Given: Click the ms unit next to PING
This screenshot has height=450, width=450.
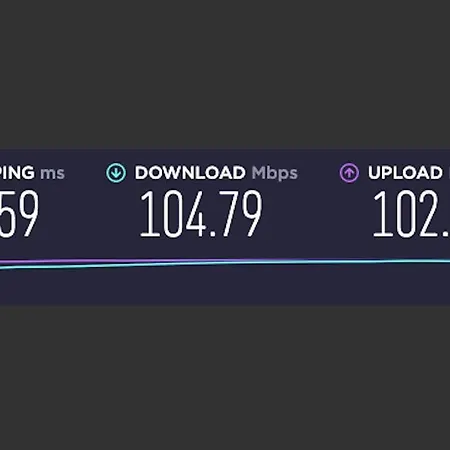Looking at the screenshot, I should [53, 174].
